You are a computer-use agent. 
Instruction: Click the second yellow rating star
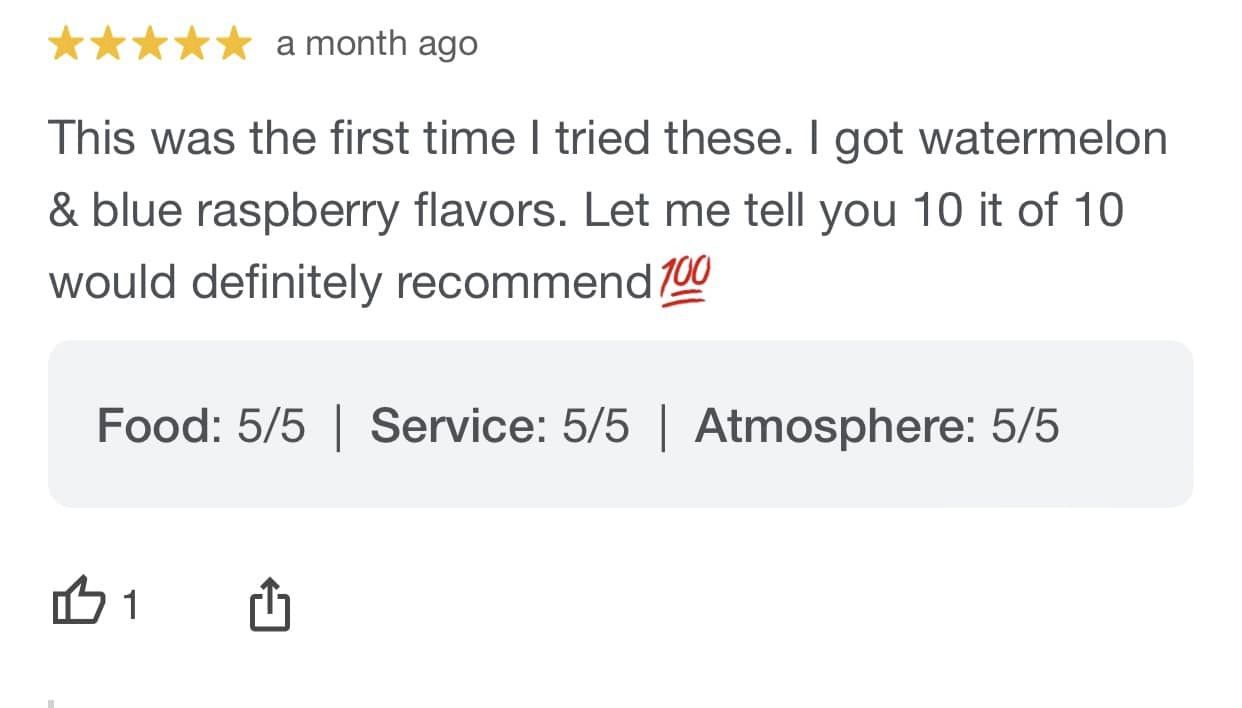108,44
